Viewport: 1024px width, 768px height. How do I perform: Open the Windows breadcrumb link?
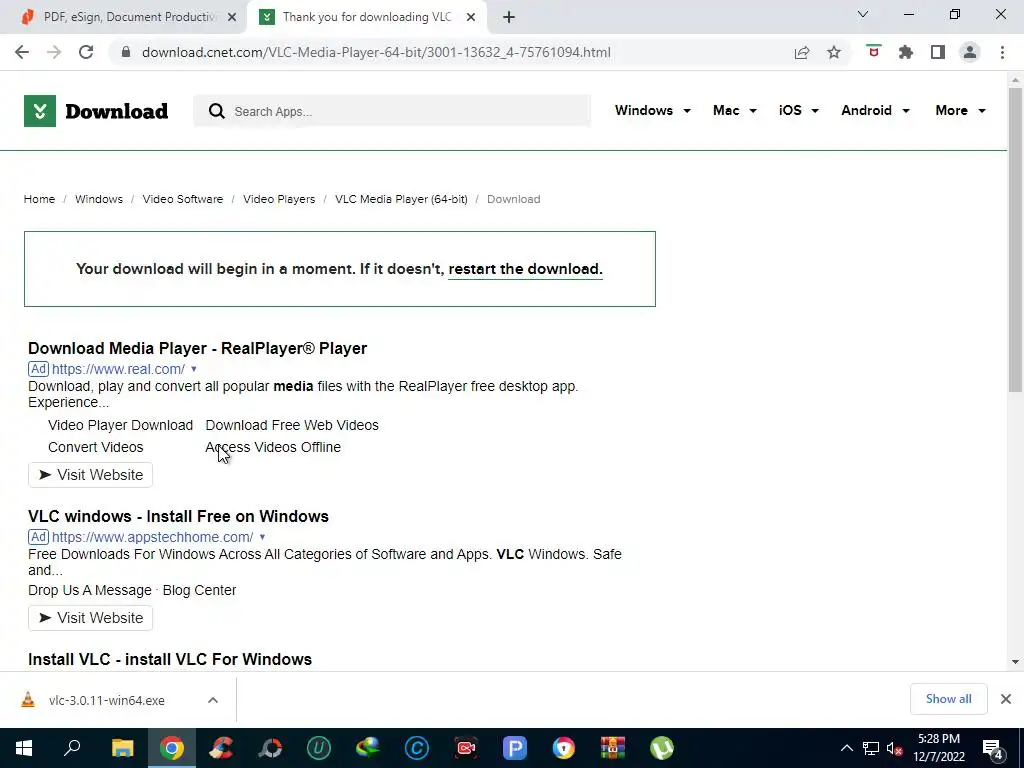point(99,199)
